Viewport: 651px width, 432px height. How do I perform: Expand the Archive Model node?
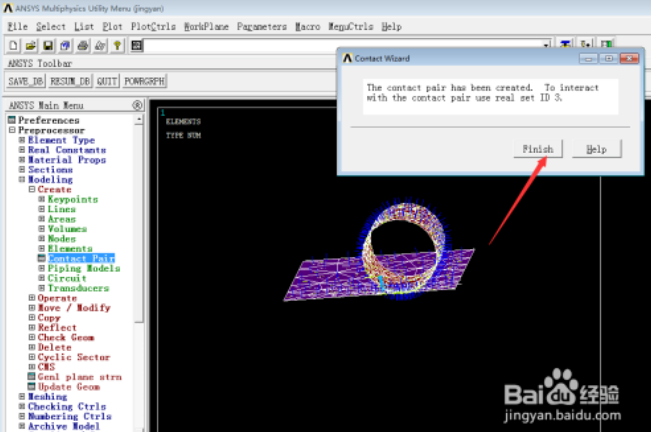[x=22, y=426]
